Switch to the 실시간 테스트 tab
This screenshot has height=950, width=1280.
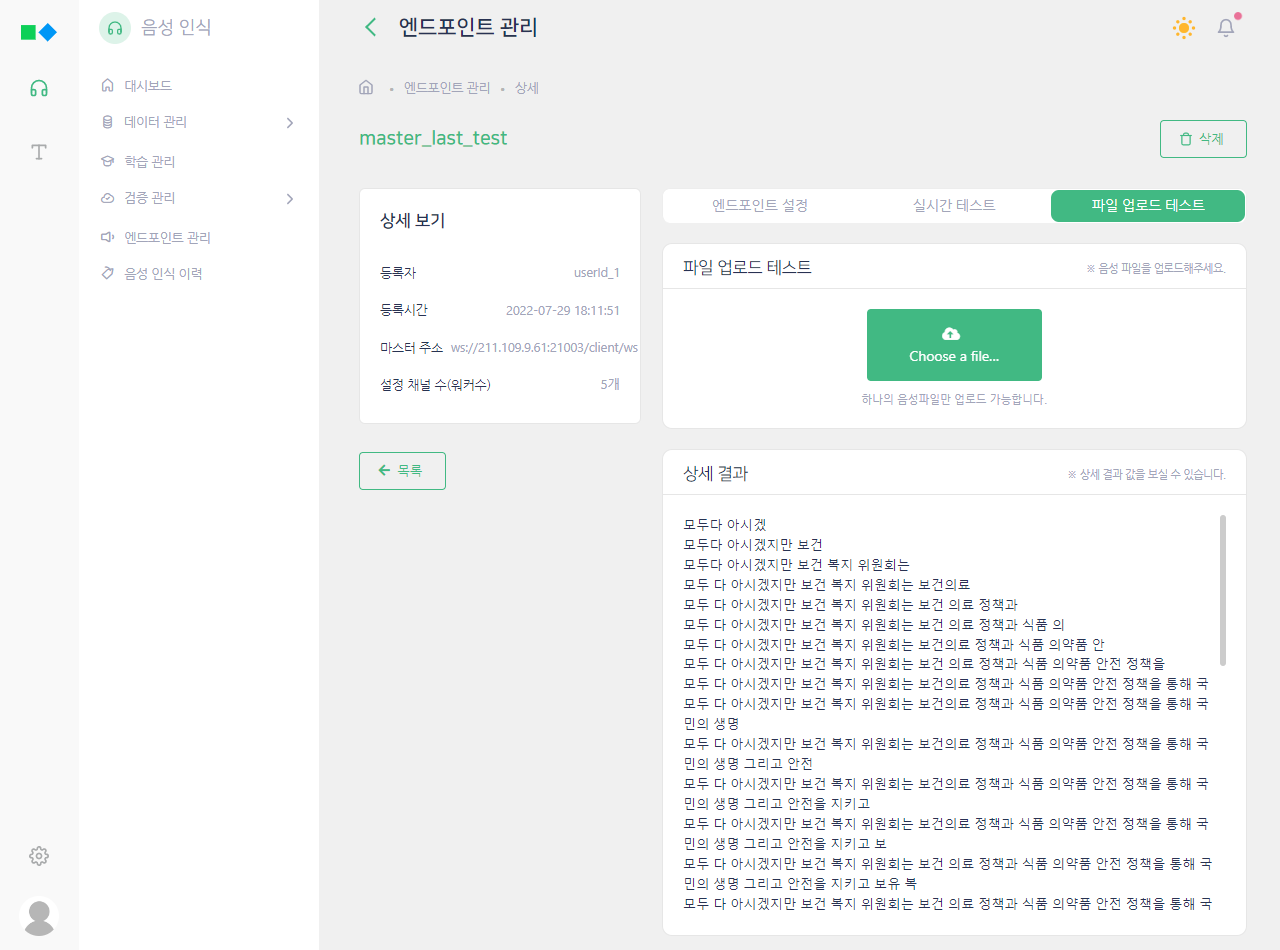coord(954,205)
